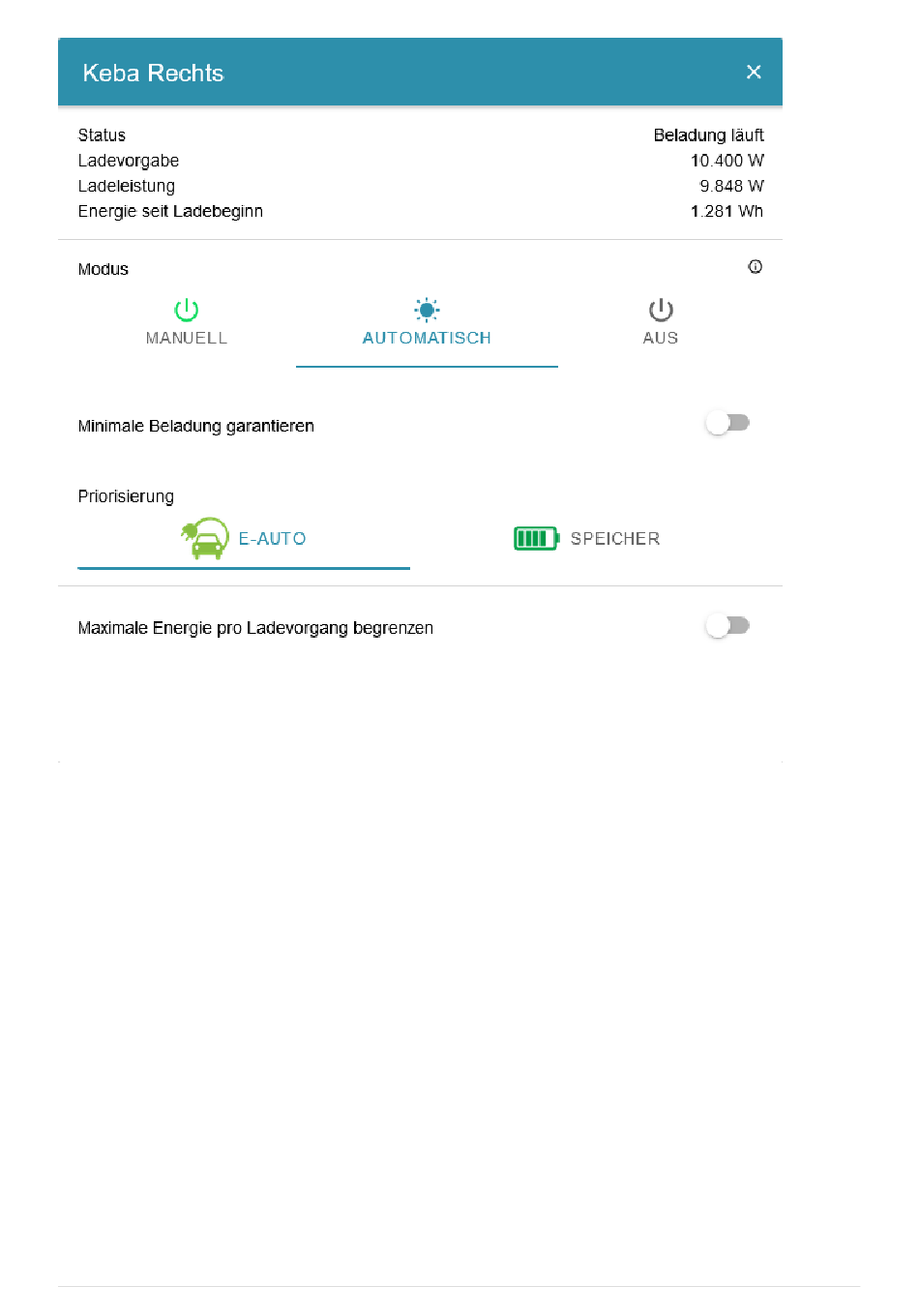This screenshot has width=919, height=1316.
Task: Prioritize E-AUTO tab label
Action: (273, 539)
